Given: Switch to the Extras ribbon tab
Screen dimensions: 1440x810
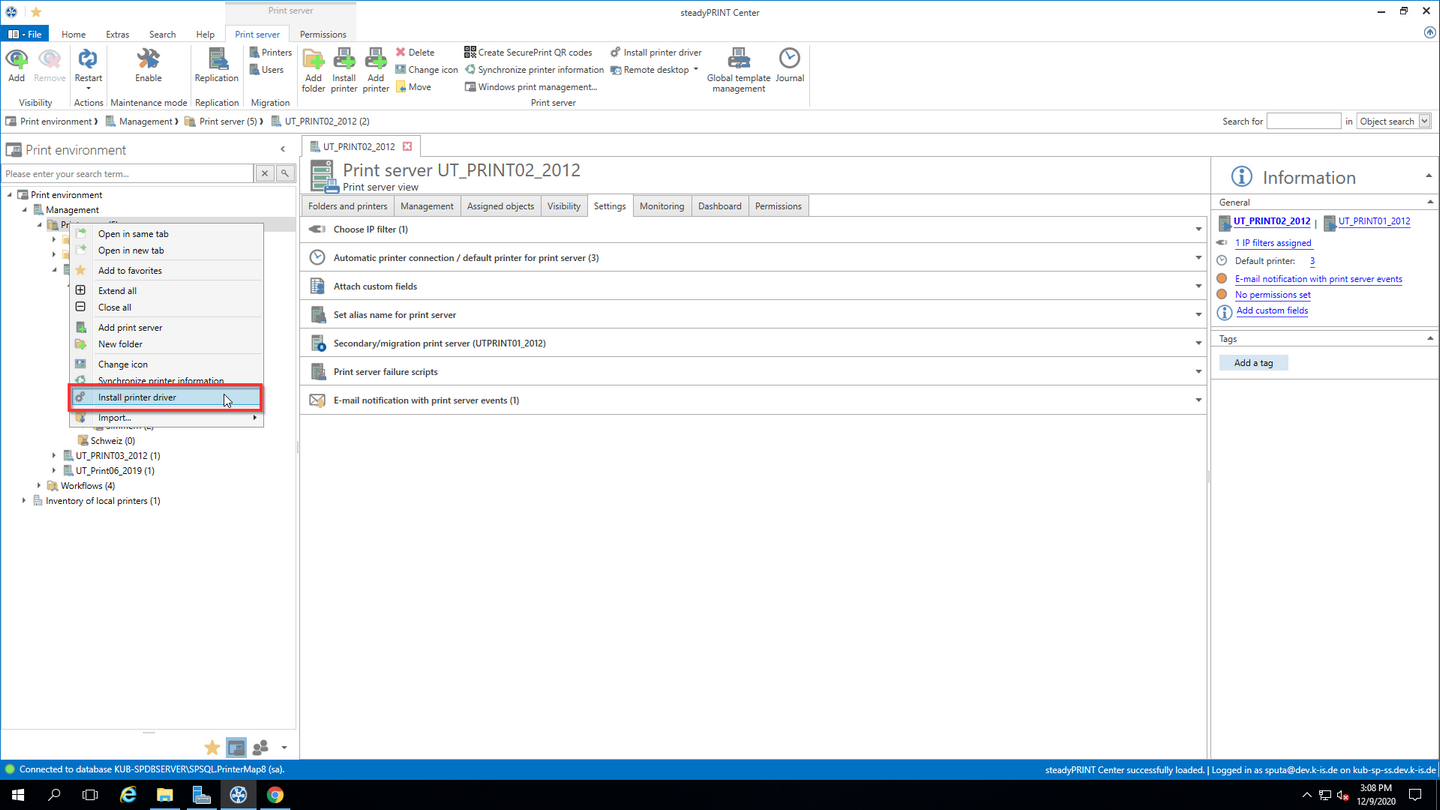Looking at the screenshot, I should 117,34.
